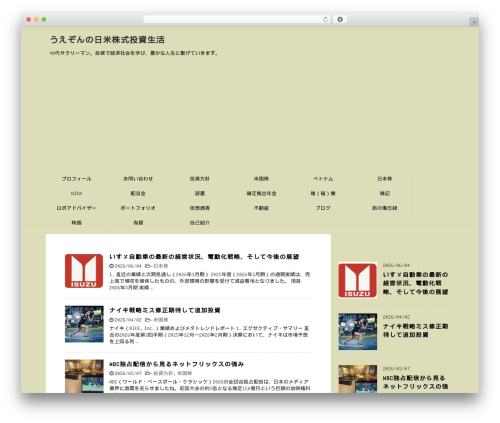Click Isuzu post excerpt text
The image size is (500, 423).
tap(209, 281)
